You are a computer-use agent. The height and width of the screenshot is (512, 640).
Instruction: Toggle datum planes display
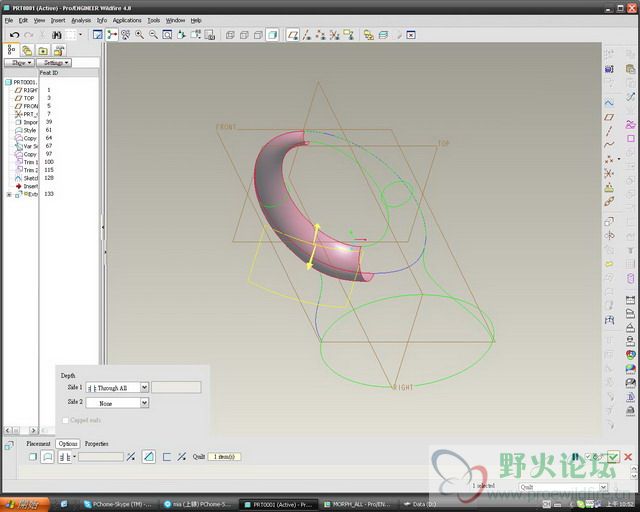292,35
